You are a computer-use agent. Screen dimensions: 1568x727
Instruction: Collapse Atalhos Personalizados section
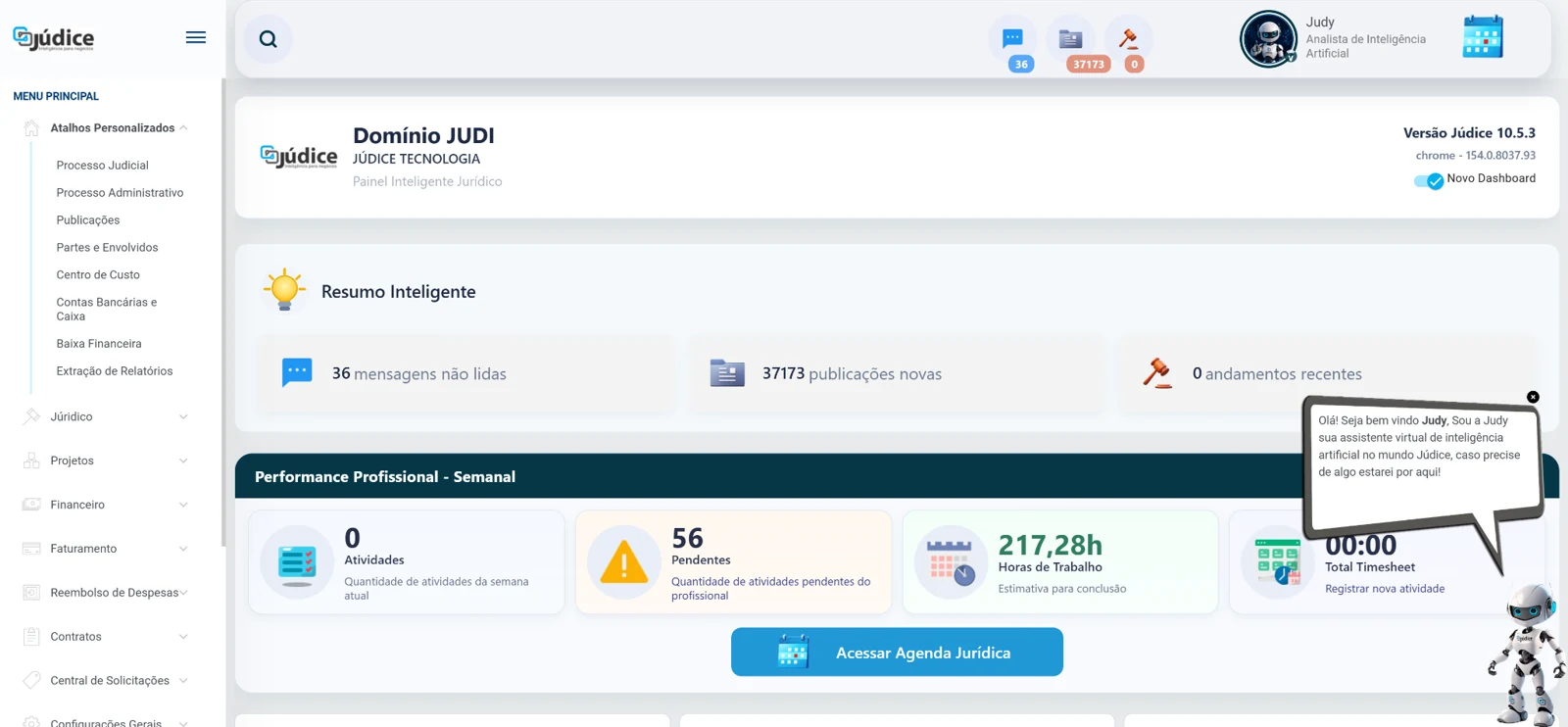point(183,128)
